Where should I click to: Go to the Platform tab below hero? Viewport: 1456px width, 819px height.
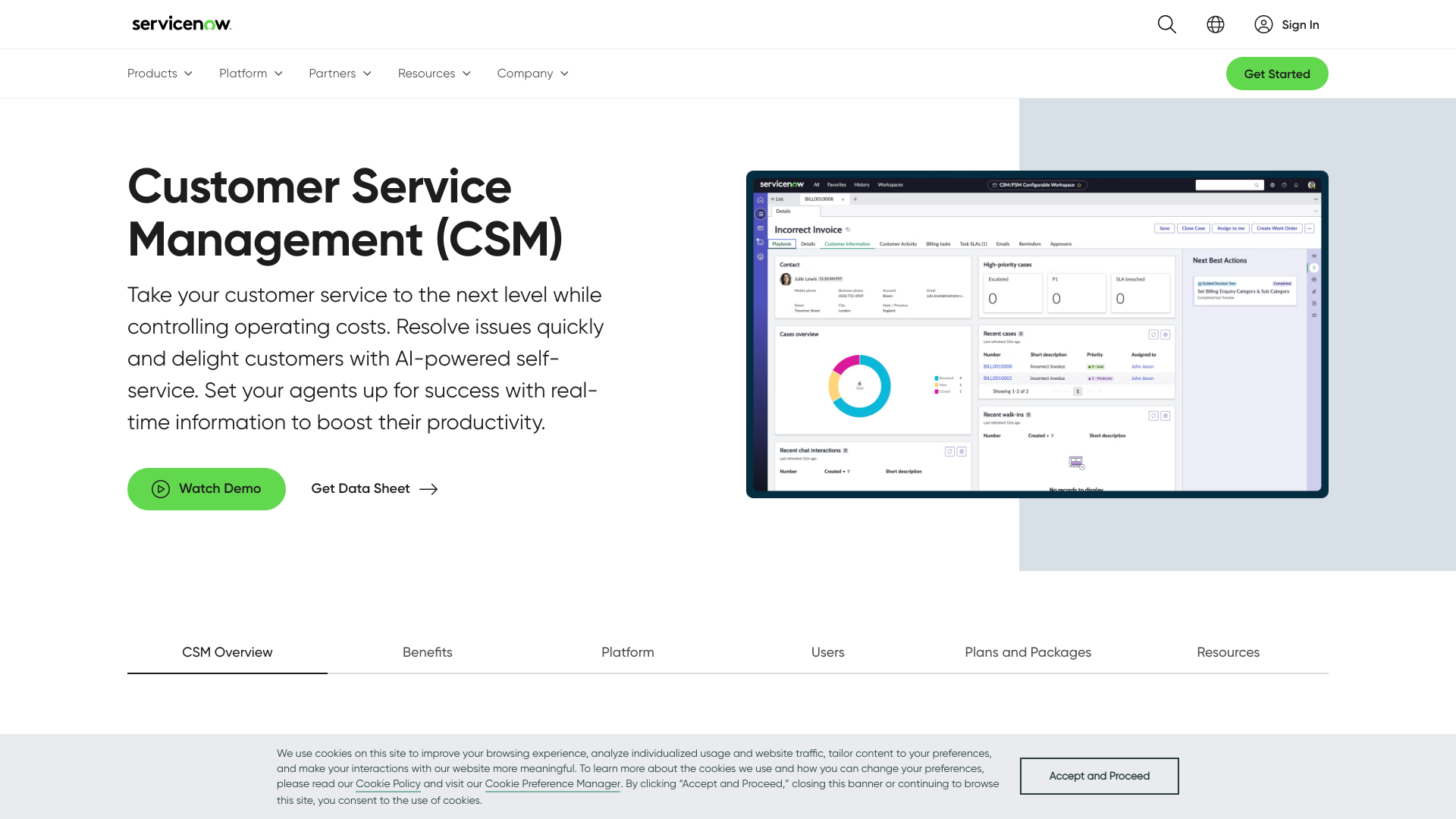[x=628, y=652]
